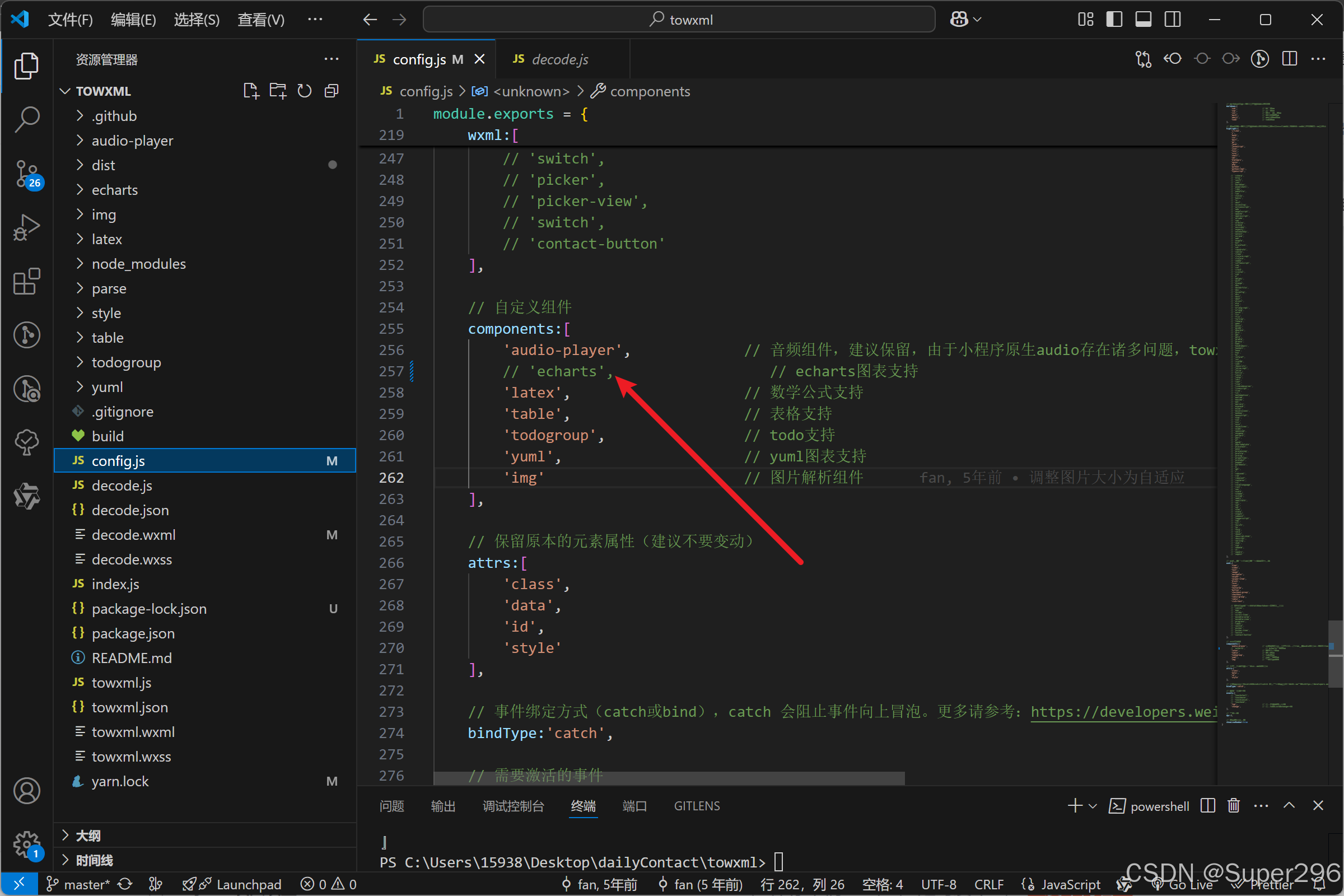
Task: Open the 文件(F) menu
Action: click(69, 20)
